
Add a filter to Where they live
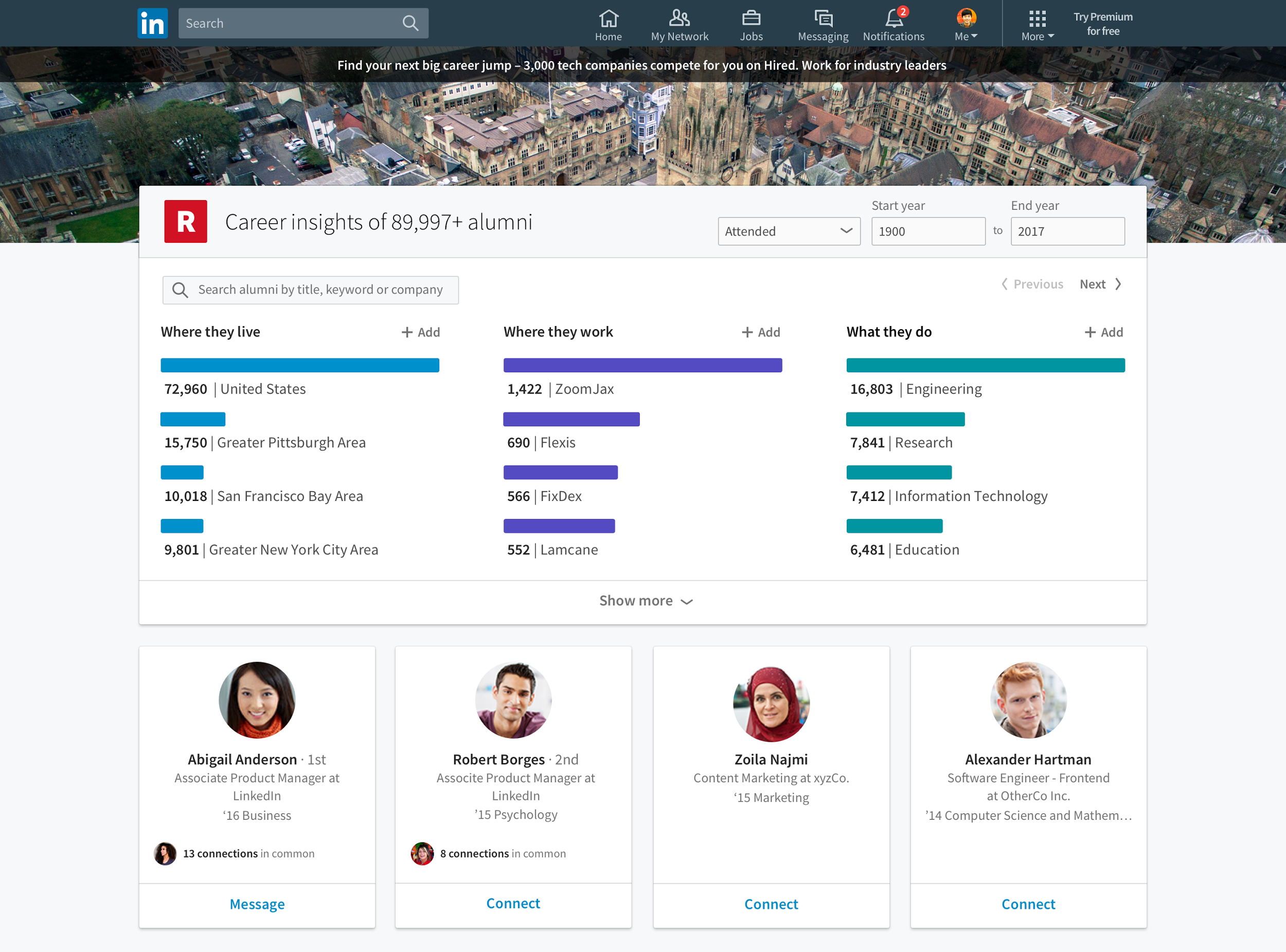click(x=421, y=333)
